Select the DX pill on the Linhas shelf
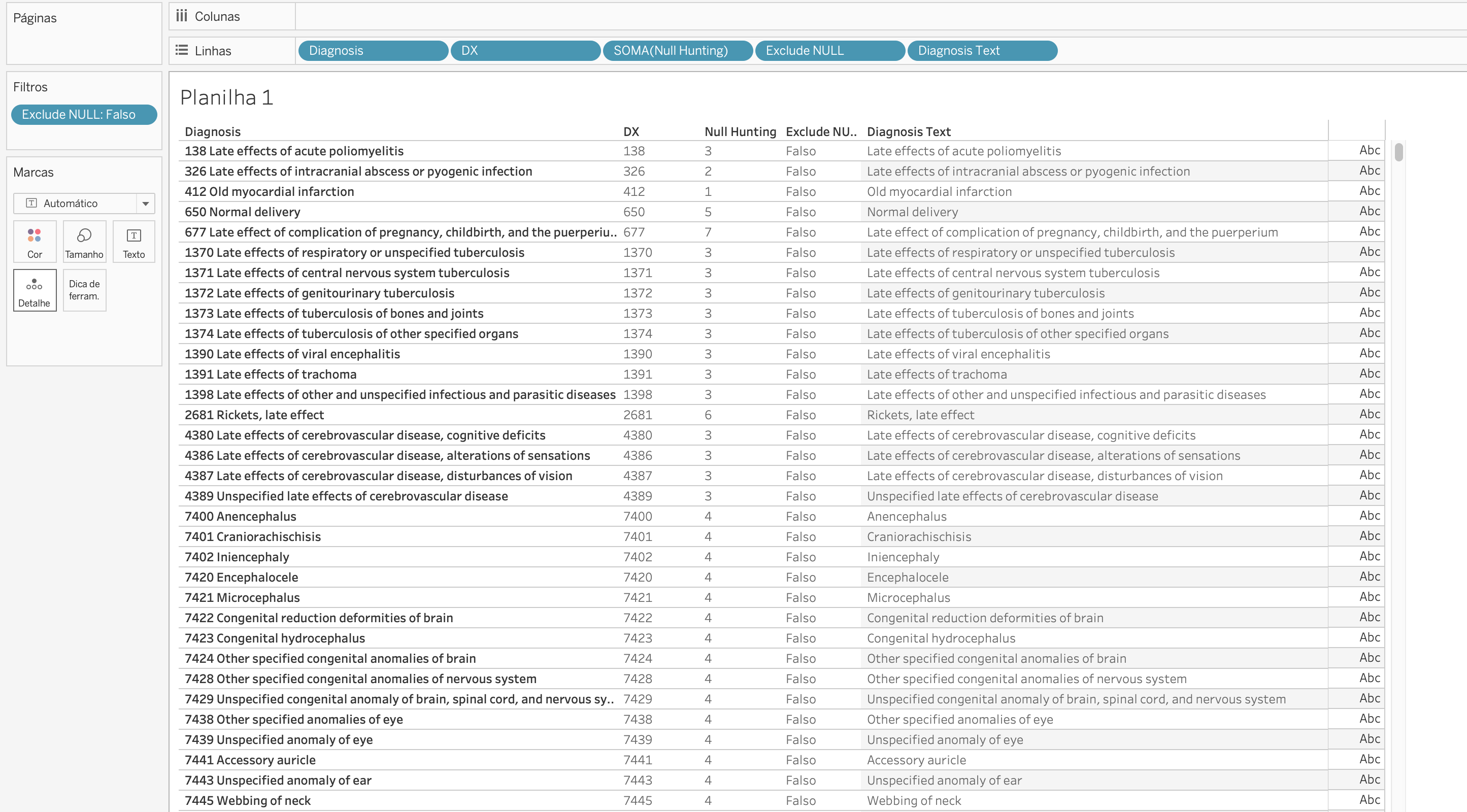Image resolution: width=1467 pixels, height=812 pixels. pyautogui.click(x=524, y=50)
